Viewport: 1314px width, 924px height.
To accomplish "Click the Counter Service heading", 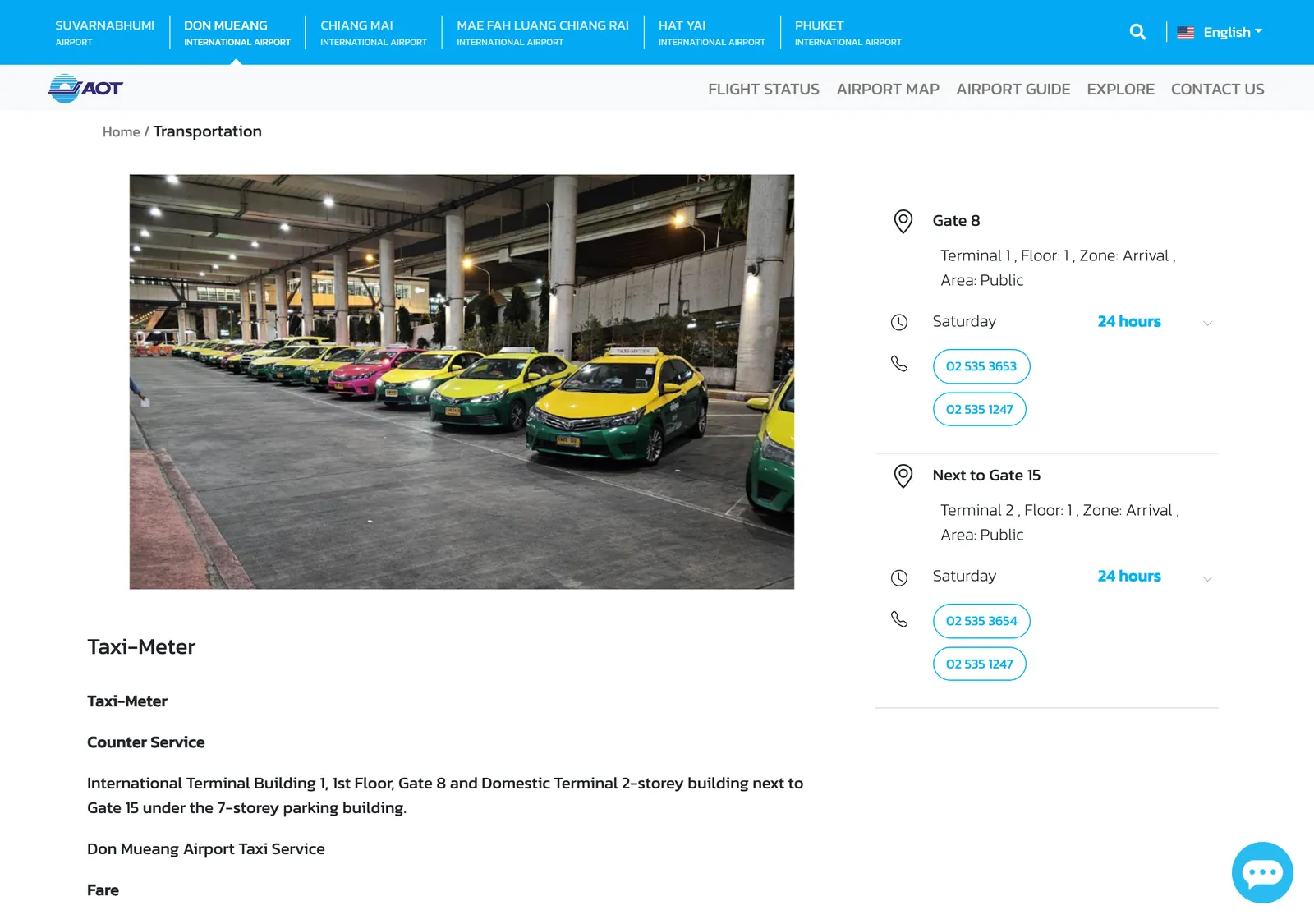I will pyautogui.click(x=146, y=742).
